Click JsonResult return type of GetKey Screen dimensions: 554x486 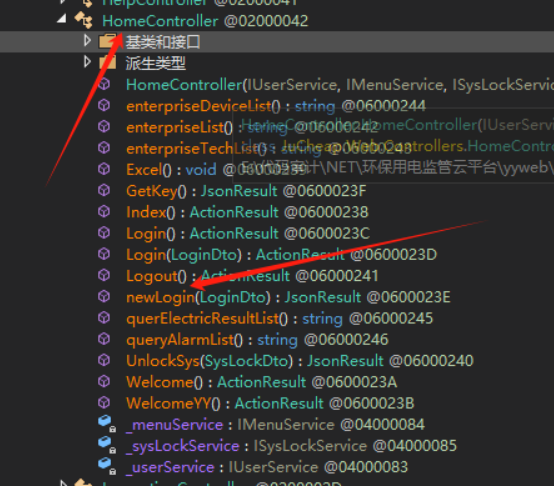coord(239,191)
